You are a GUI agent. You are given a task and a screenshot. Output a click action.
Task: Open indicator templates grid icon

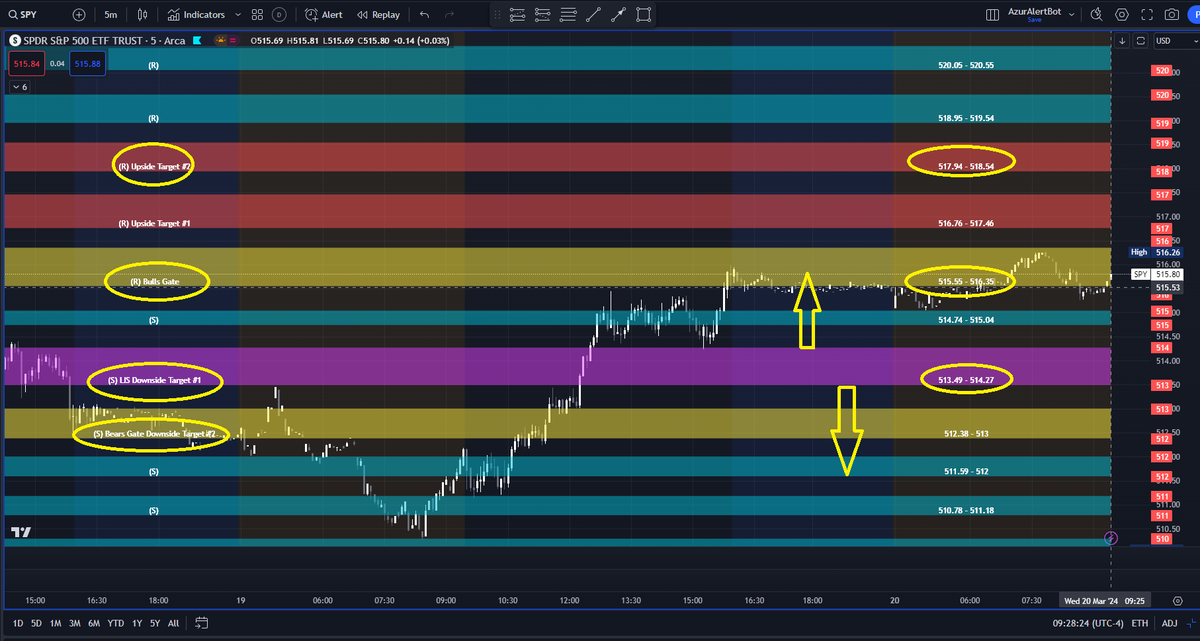[257, 15]
